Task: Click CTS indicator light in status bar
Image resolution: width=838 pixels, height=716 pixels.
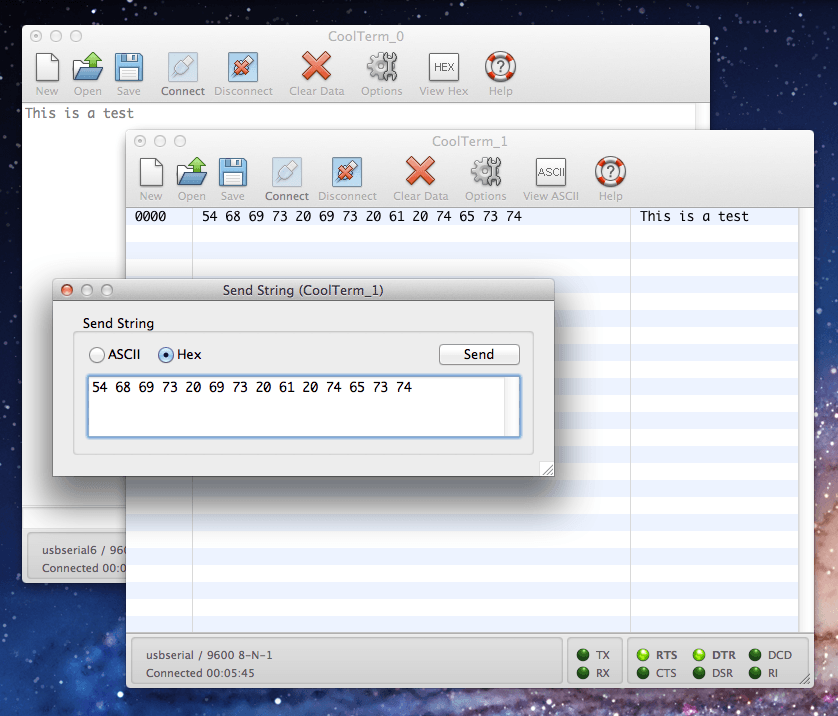Action: pyautogui.click(x=643, y=673)
